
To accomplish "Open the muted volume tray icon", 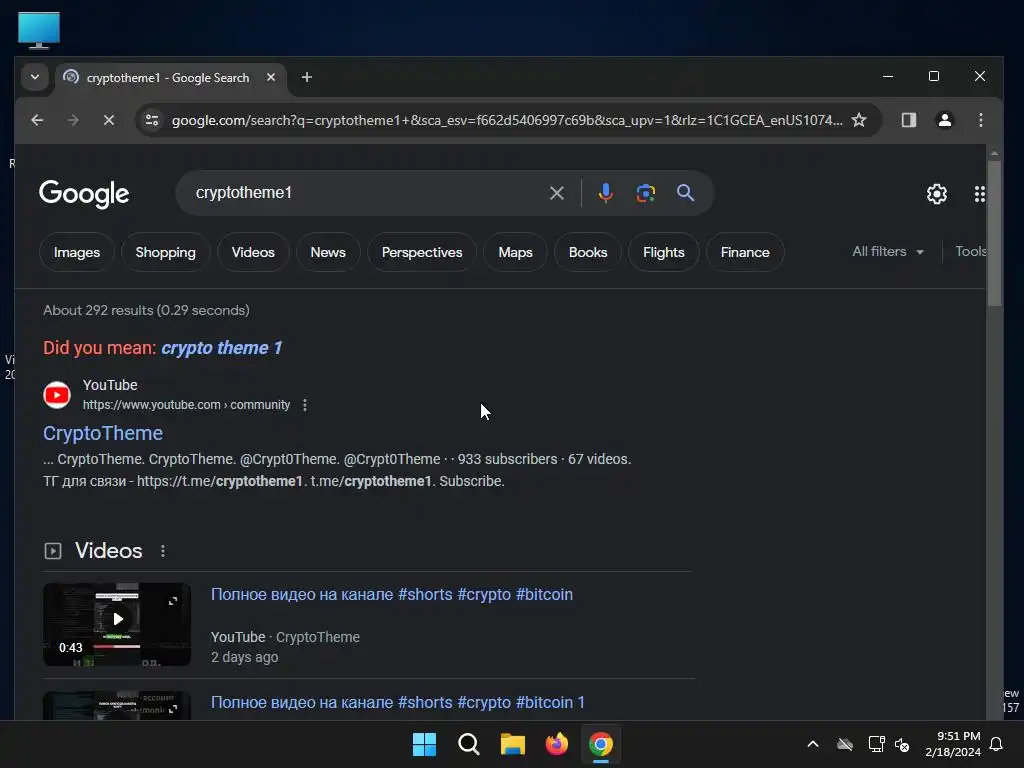I will pos(902,744).
